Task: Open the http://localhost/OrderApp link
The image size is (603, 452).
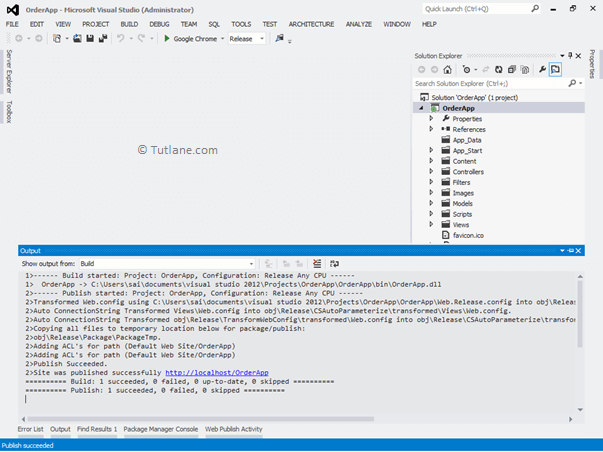Action: click(x=217, y=372)
